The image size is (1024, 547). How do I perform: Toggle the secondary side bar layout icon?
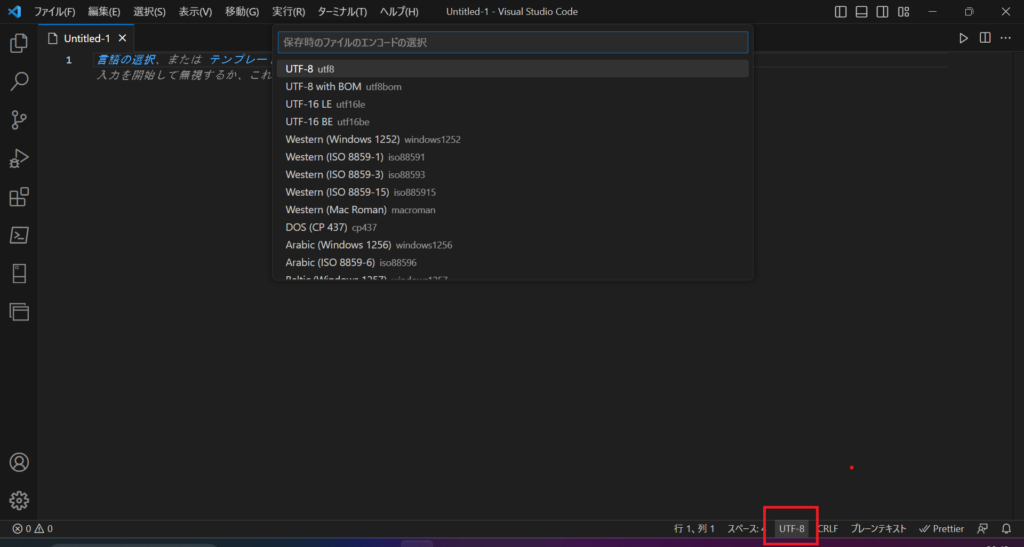882,12
